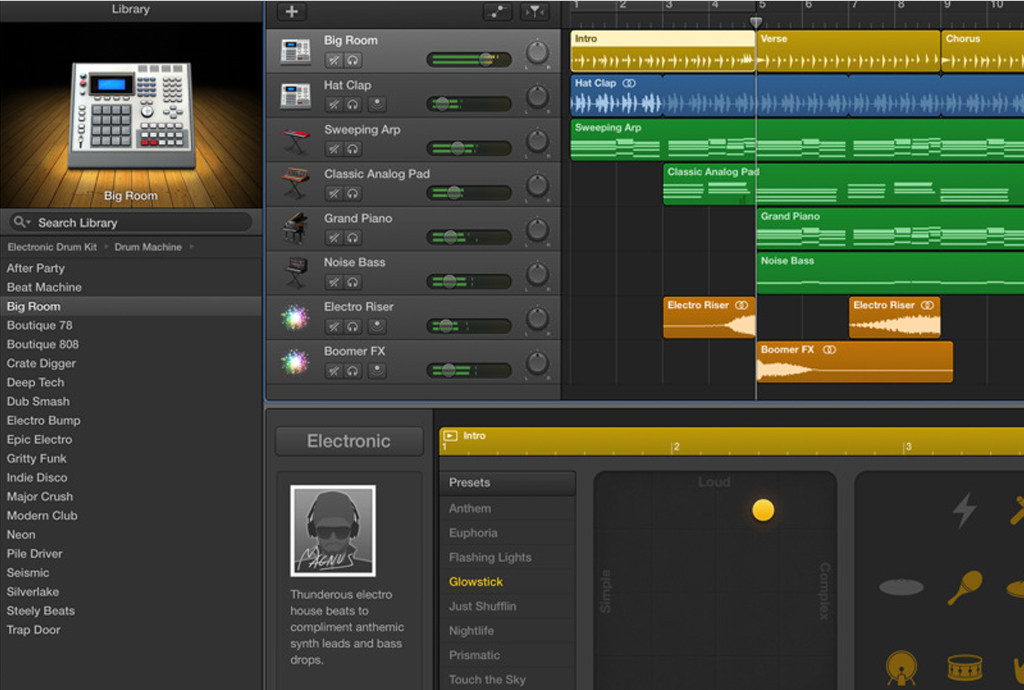Open the Search Library magnifier dropdown
Viewport: 1024px width, 690px height.
coord(21,222)
